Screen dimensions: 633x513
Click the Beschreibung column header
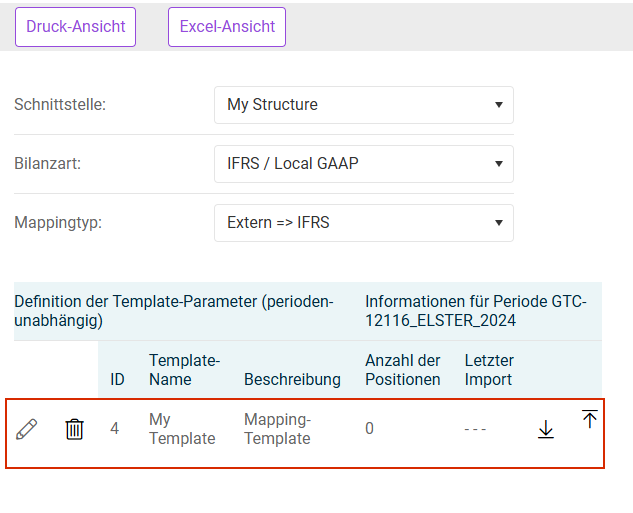tap(292, 379)
